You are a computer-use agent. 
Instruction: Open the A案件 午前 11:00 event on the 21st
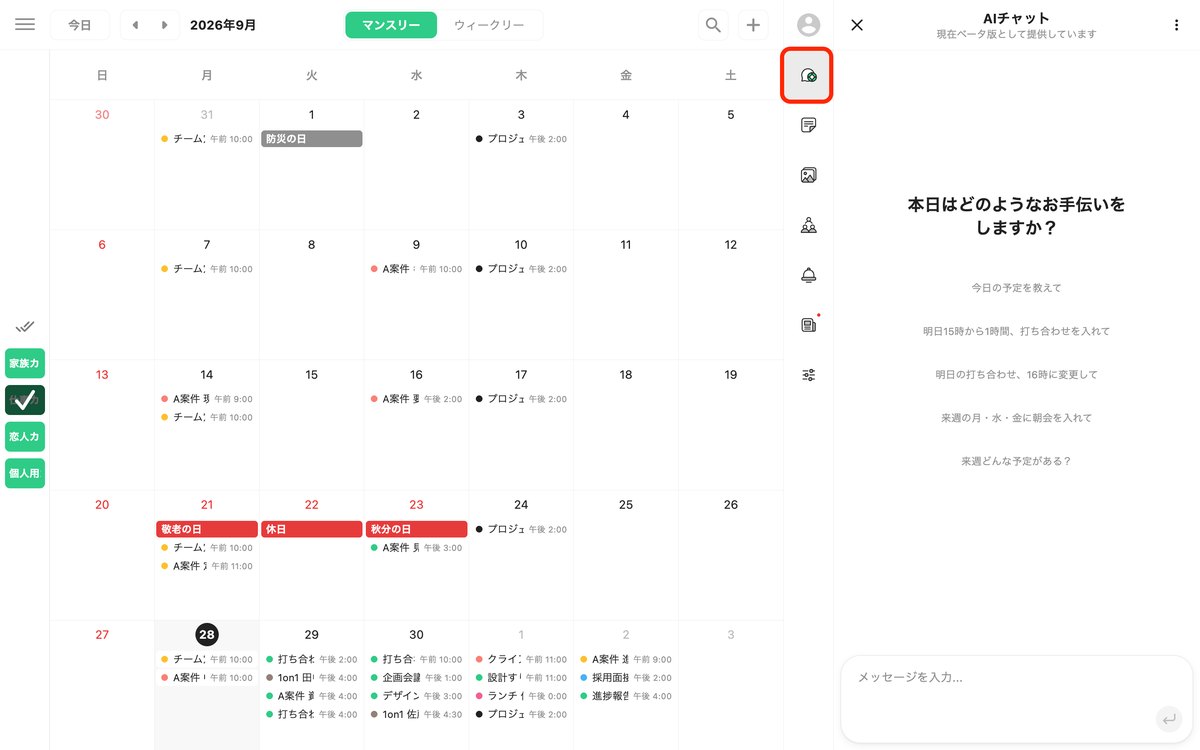click(x=206, y=566)
